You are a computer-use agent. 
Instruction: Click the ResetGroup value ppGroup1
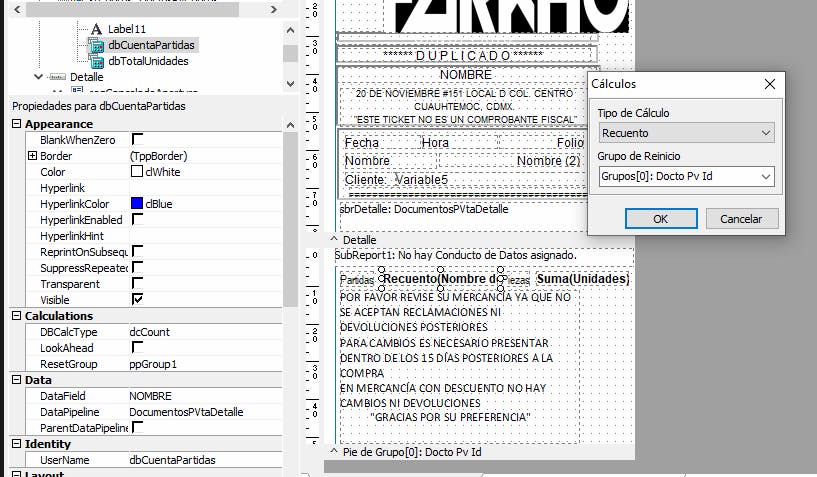click(153, 364)
